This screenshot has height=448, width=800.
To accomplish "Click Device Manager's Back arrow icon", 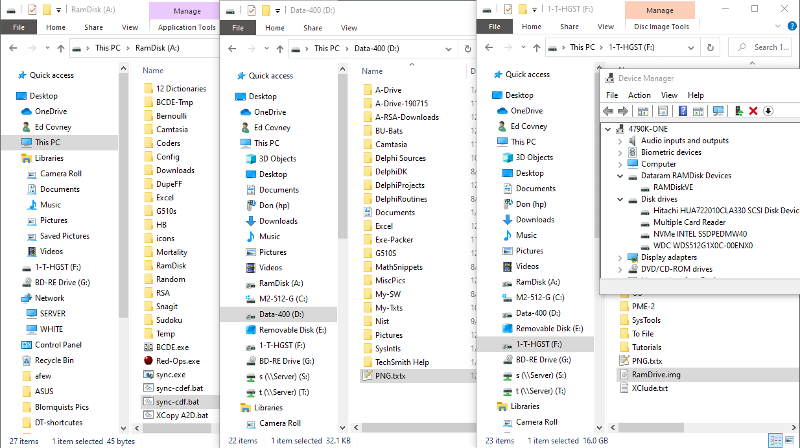I will (608, 111).
